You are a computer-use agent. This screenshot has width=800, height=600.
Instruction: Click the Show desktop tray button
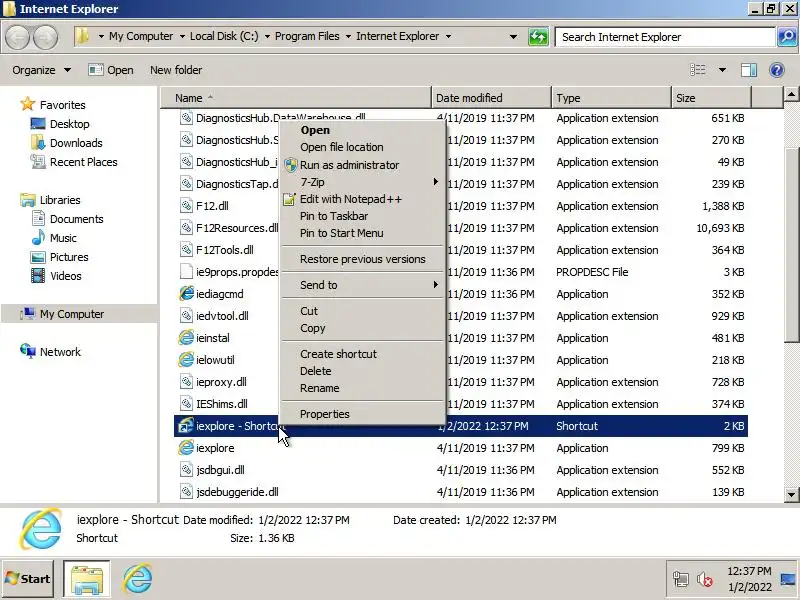[x=788, y=579]
